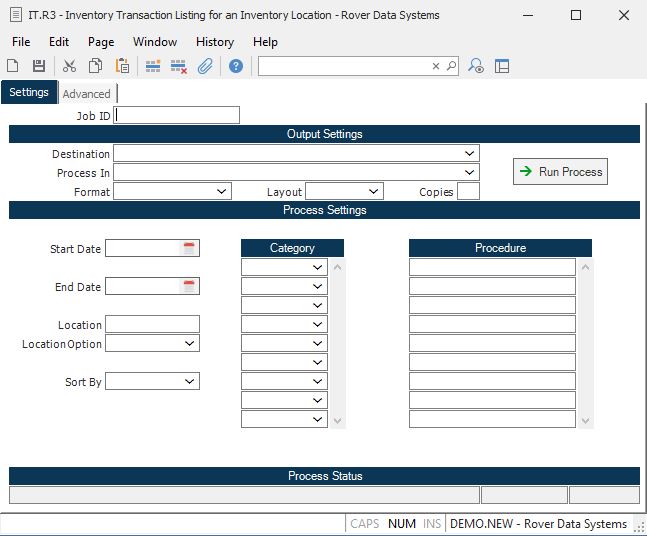The height and width of the screenshot is (536, 647).
Task: Click the Paste clipboard icon
Action: tap(122, 66)
